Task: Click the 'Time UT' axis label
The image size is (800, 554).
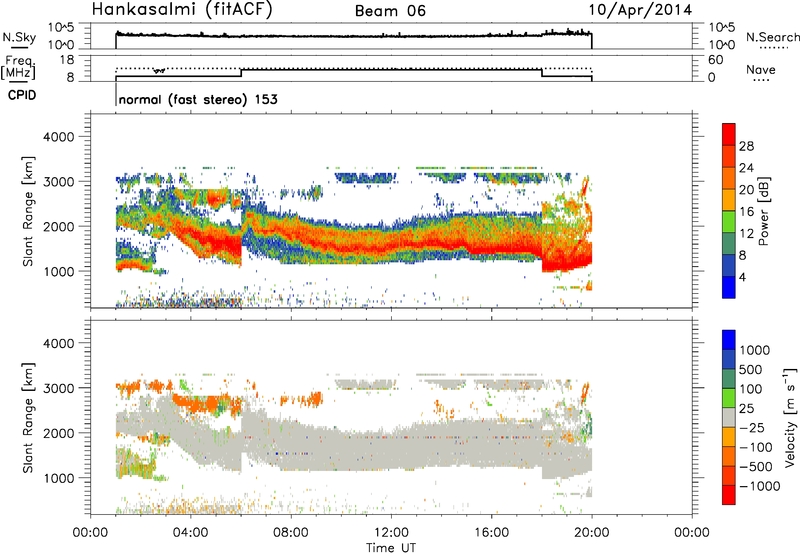Action: coord(391,548)
